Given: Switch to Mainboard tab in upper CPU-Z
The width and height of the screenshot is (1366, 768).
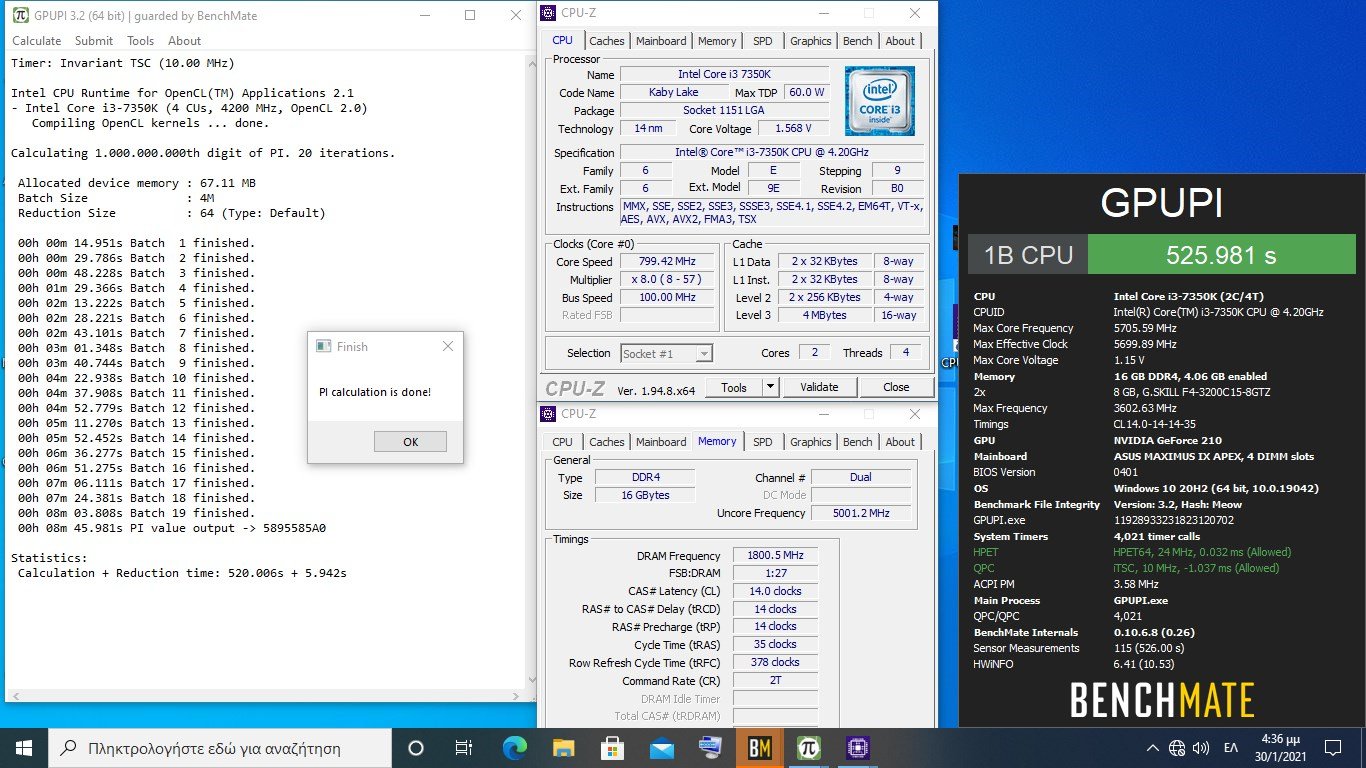Looking at the screenshot, I should click(x=661, y=41).
